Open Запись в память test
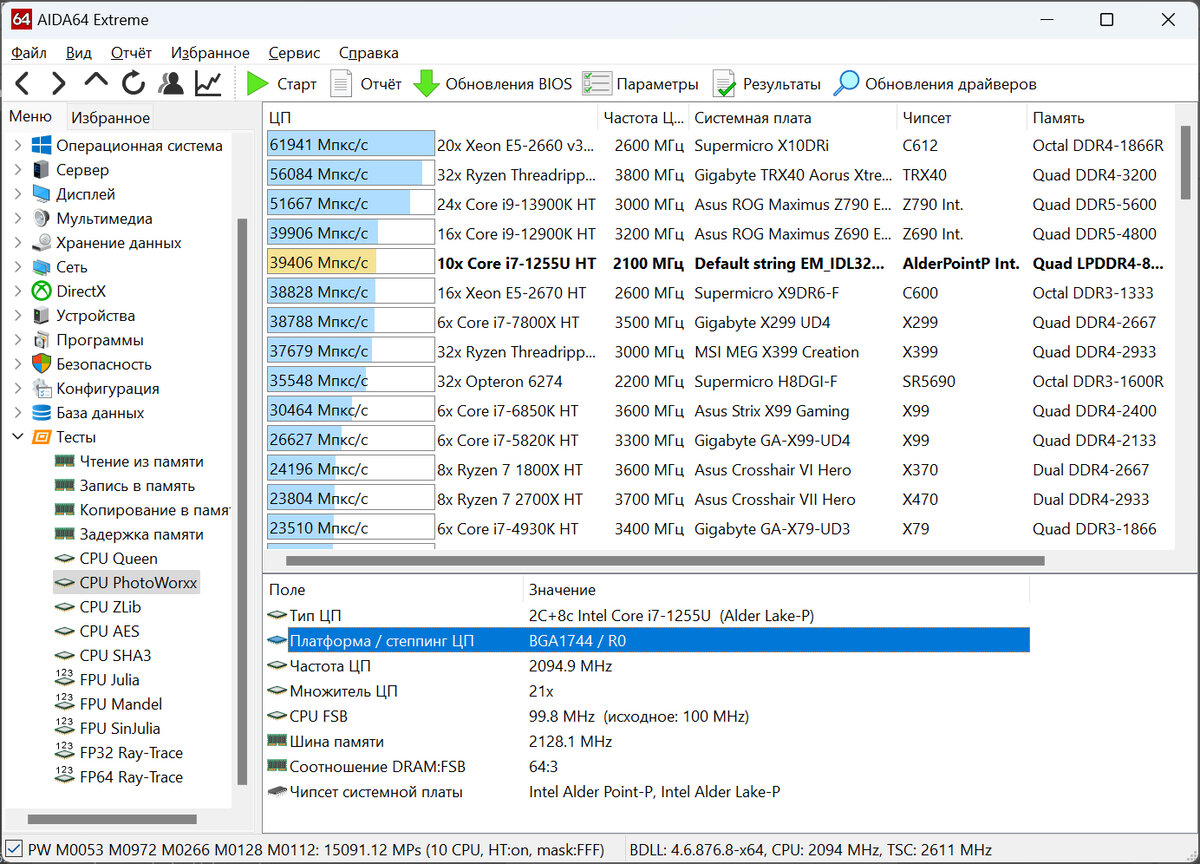This screenshot has height=864, width=1200. pyautogui.click(x=137, y=486)
